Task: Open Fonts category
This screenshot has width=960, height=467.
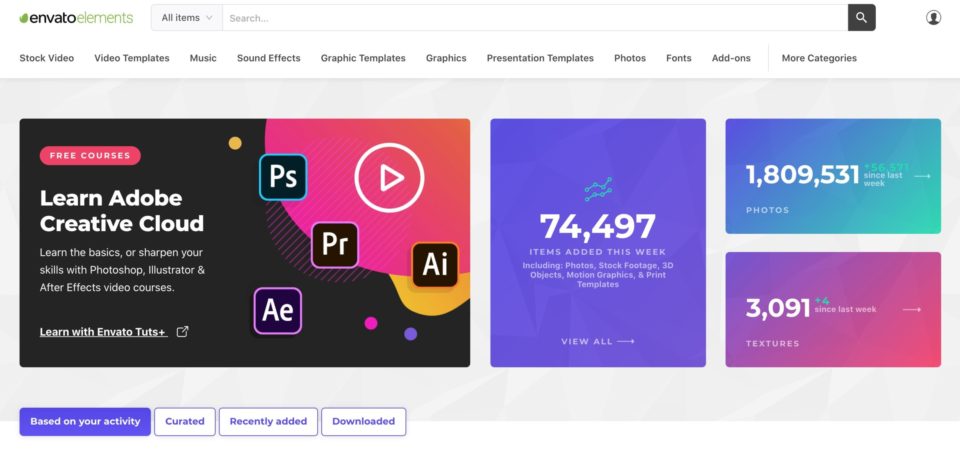Action: tap(678, 58)
